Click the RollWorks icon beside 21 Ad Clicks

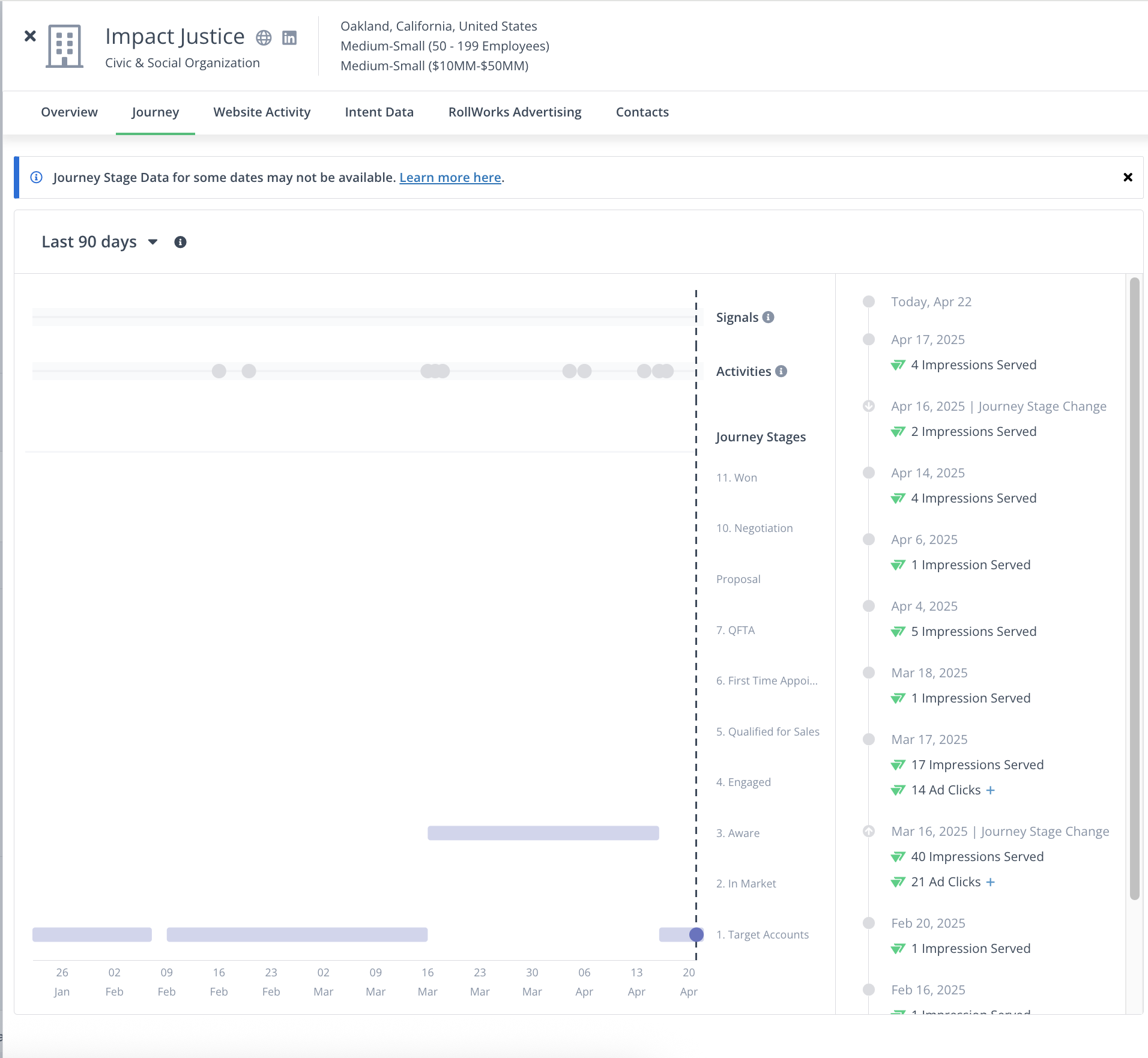click(x=898, y=882)
